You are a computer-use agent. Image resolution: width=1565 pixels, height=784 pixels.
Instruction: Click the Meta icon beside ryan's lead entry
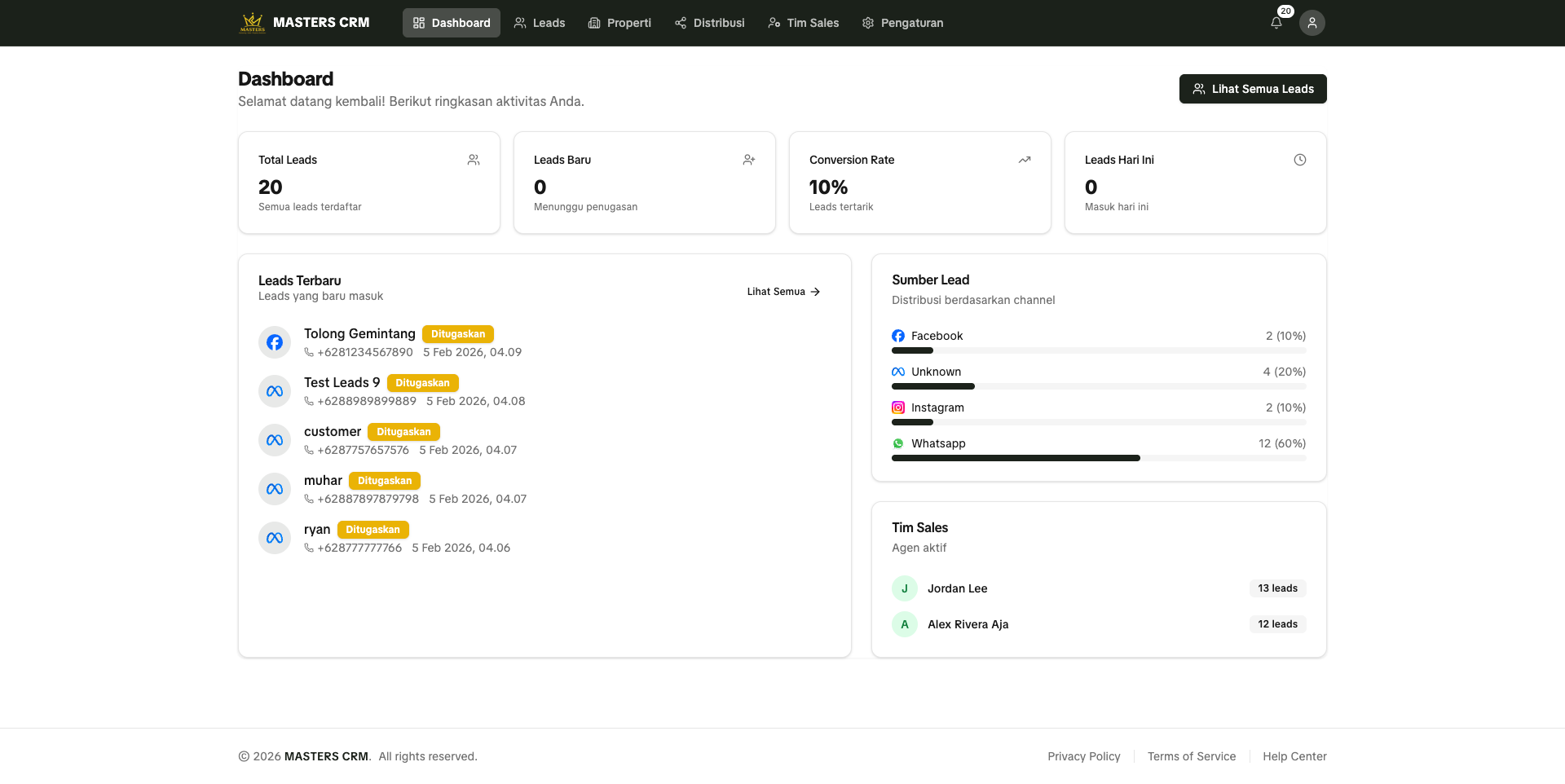pos(275,538)
